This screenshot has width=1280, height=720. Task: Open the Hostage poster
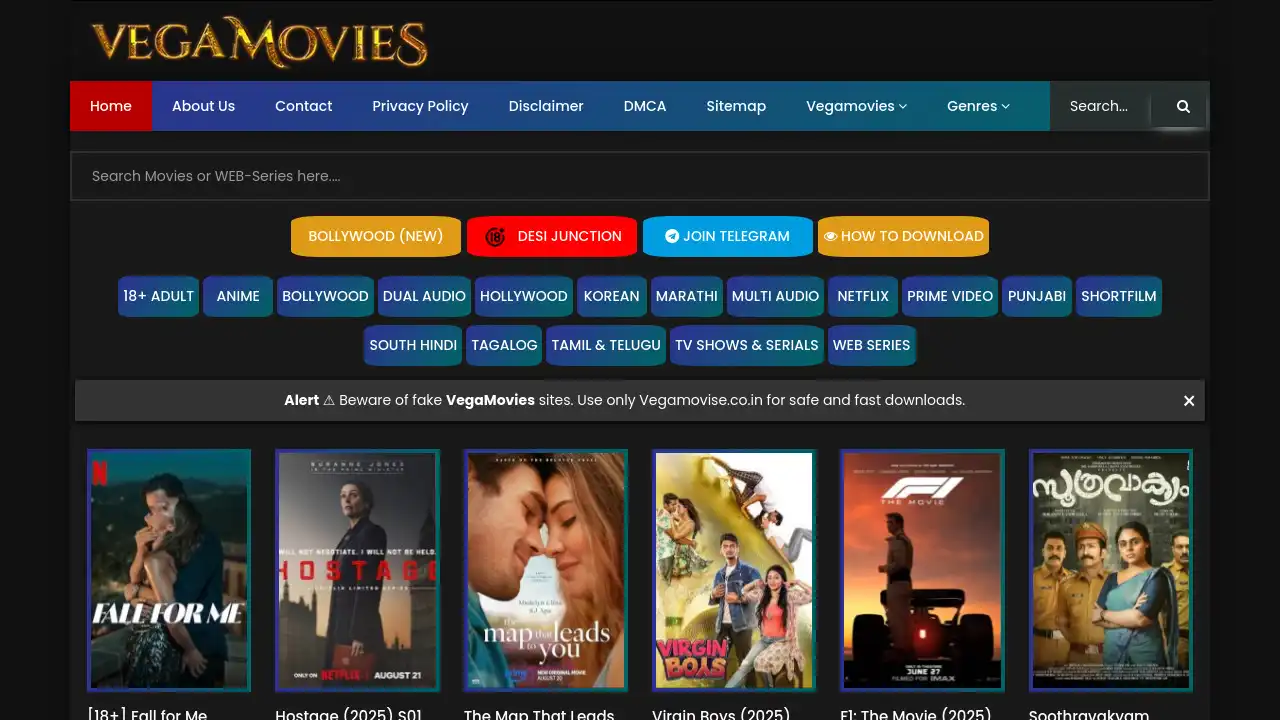357,570
